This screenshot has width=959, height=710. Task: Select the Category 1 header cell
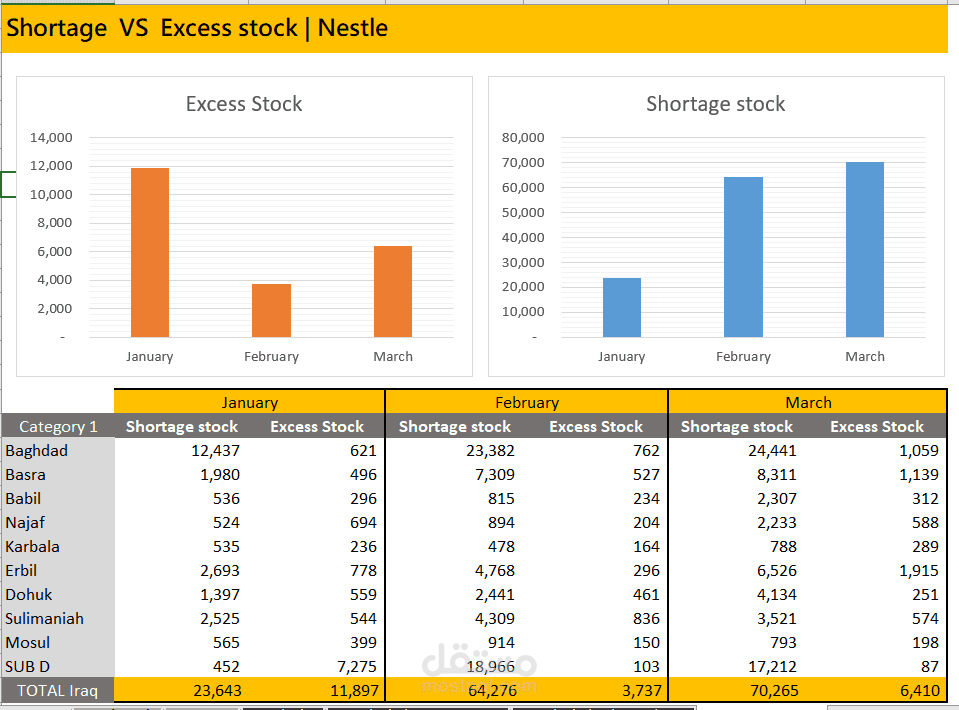coord(58,426)
